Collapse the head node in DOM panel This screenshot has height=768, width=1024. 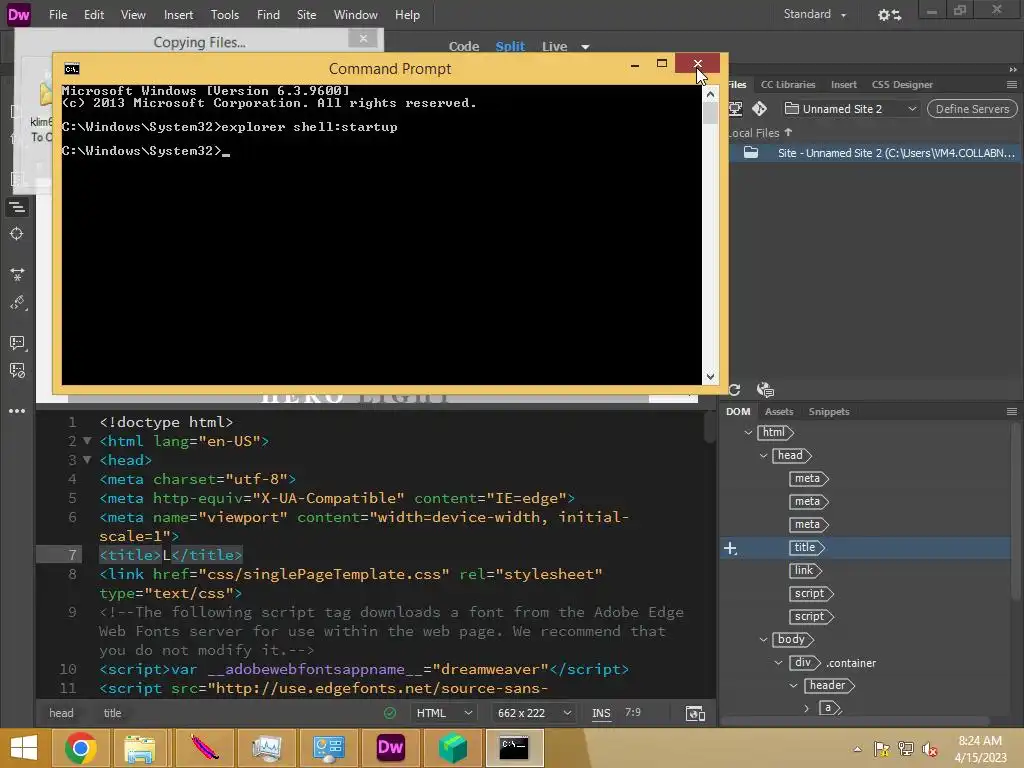[763, 455]
